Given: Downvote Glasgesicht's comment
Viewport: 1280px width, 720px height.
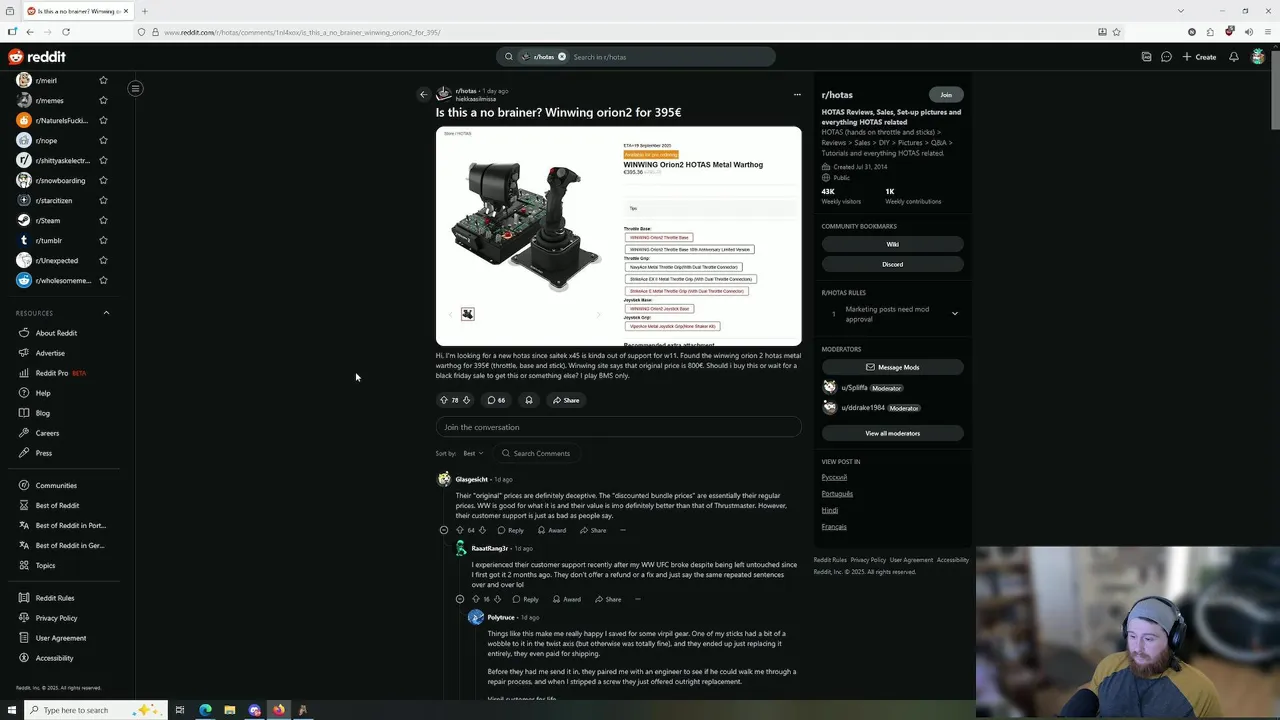Looking at the screenshot, I should 482,530.
